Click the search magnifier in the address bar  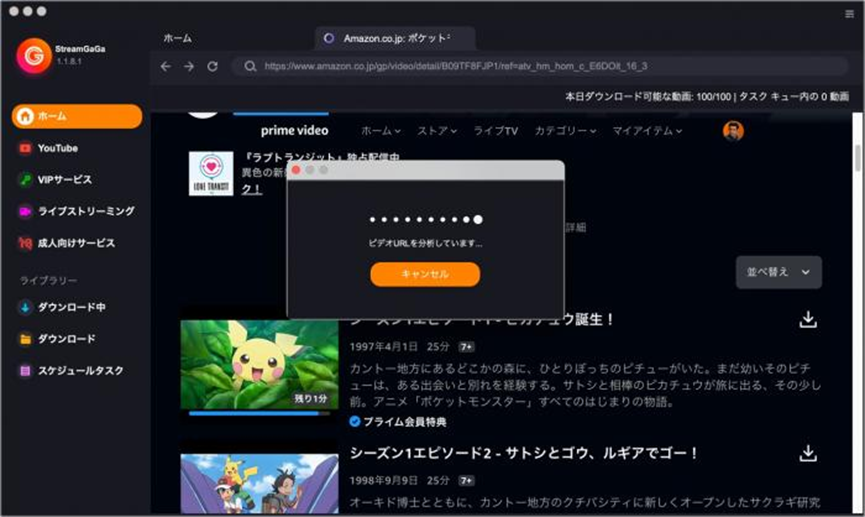click(250, 66)
